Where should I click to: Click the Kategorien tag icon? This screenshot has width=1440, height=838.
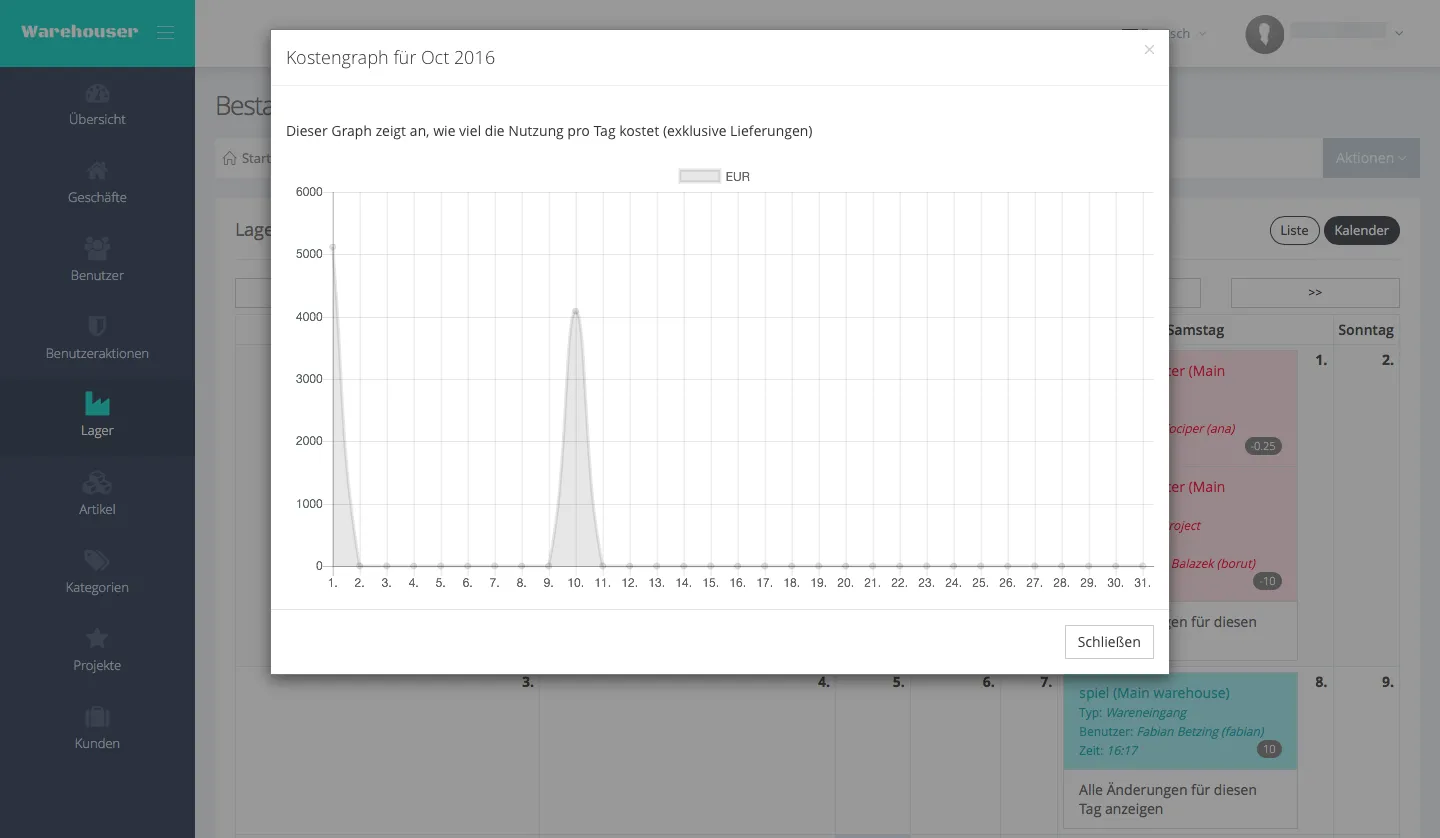(97, 560)
